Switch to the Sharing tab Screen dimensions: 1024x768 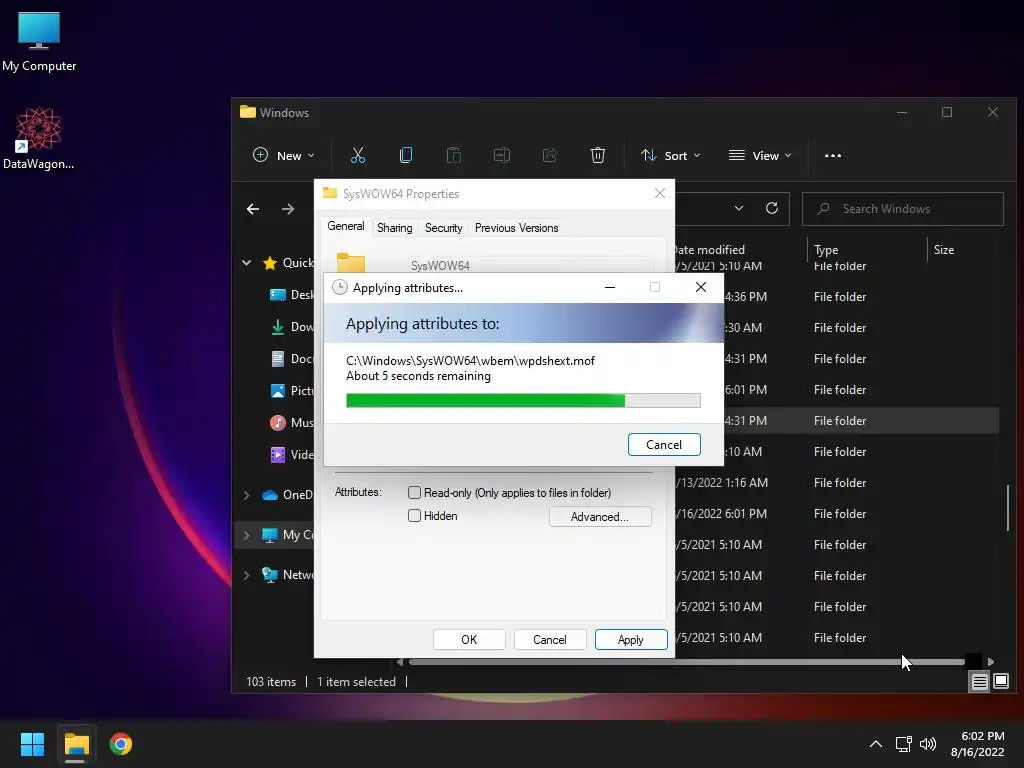point(394,228)
